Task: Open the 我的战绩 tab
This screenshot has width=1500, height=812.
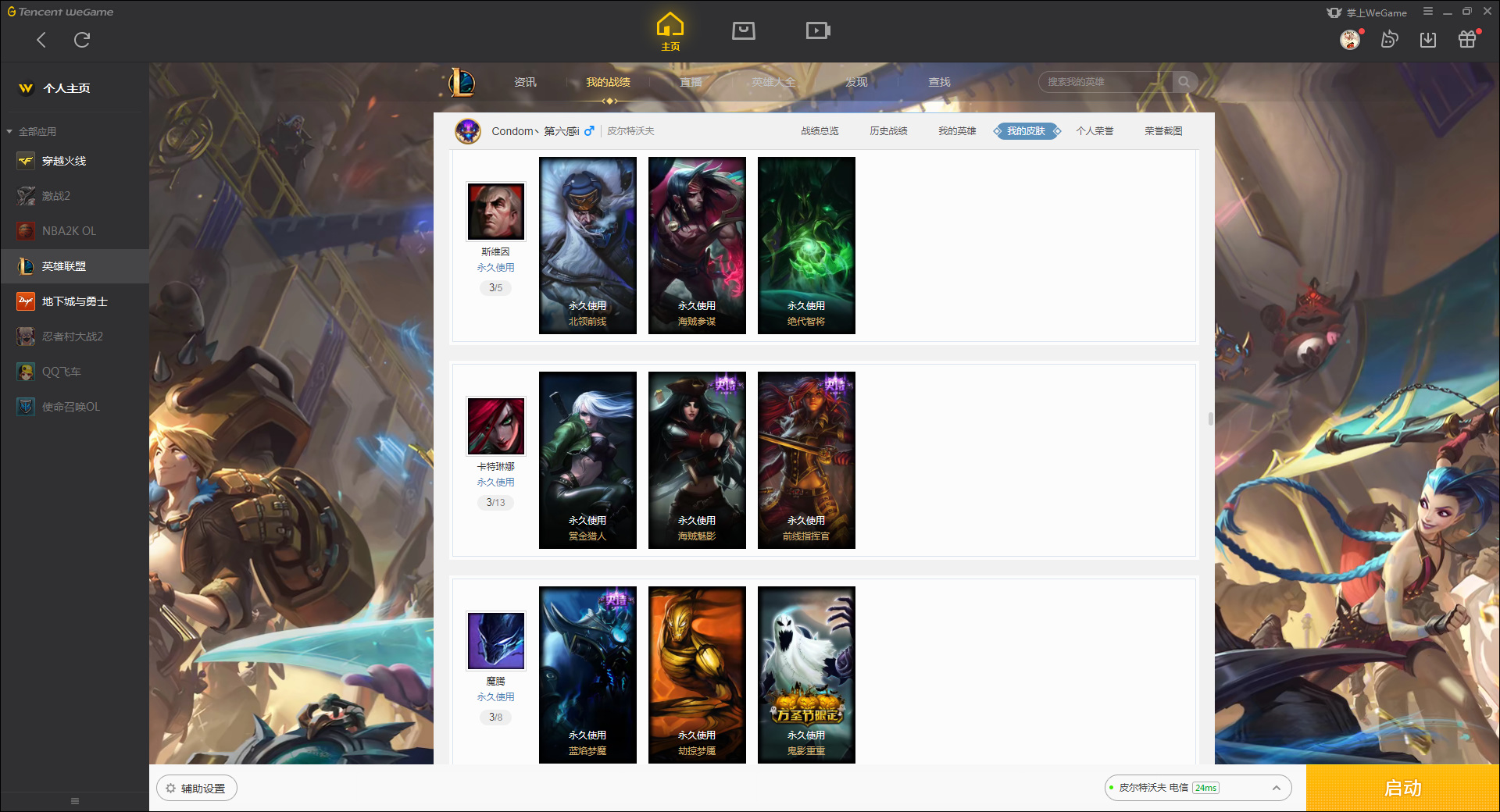Action: pyautogui.click(x=608, y=82)
